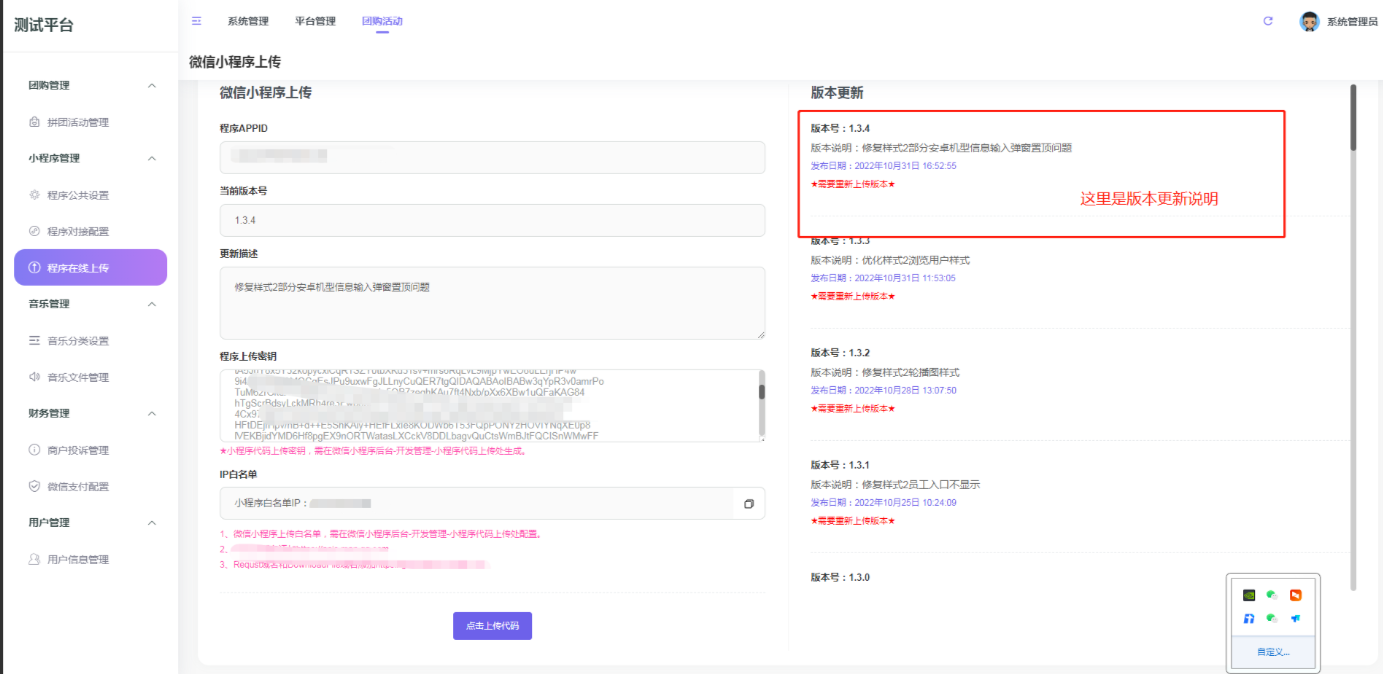Collapse the 财务管理 menu group
This screenshot has width=1383, height=674.
pyautogui.click(x=152, y=413)
